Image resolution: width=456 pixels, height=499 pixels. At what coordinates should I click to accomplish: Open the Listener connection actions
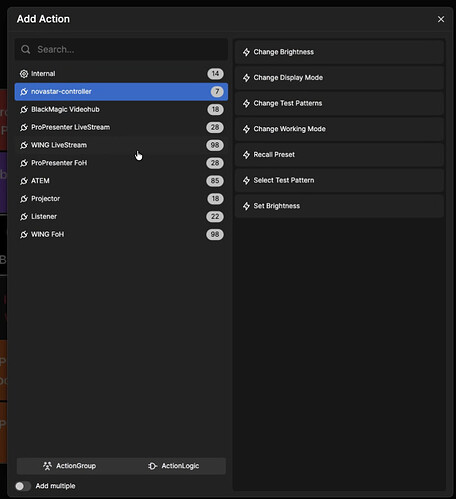[121, 217]
